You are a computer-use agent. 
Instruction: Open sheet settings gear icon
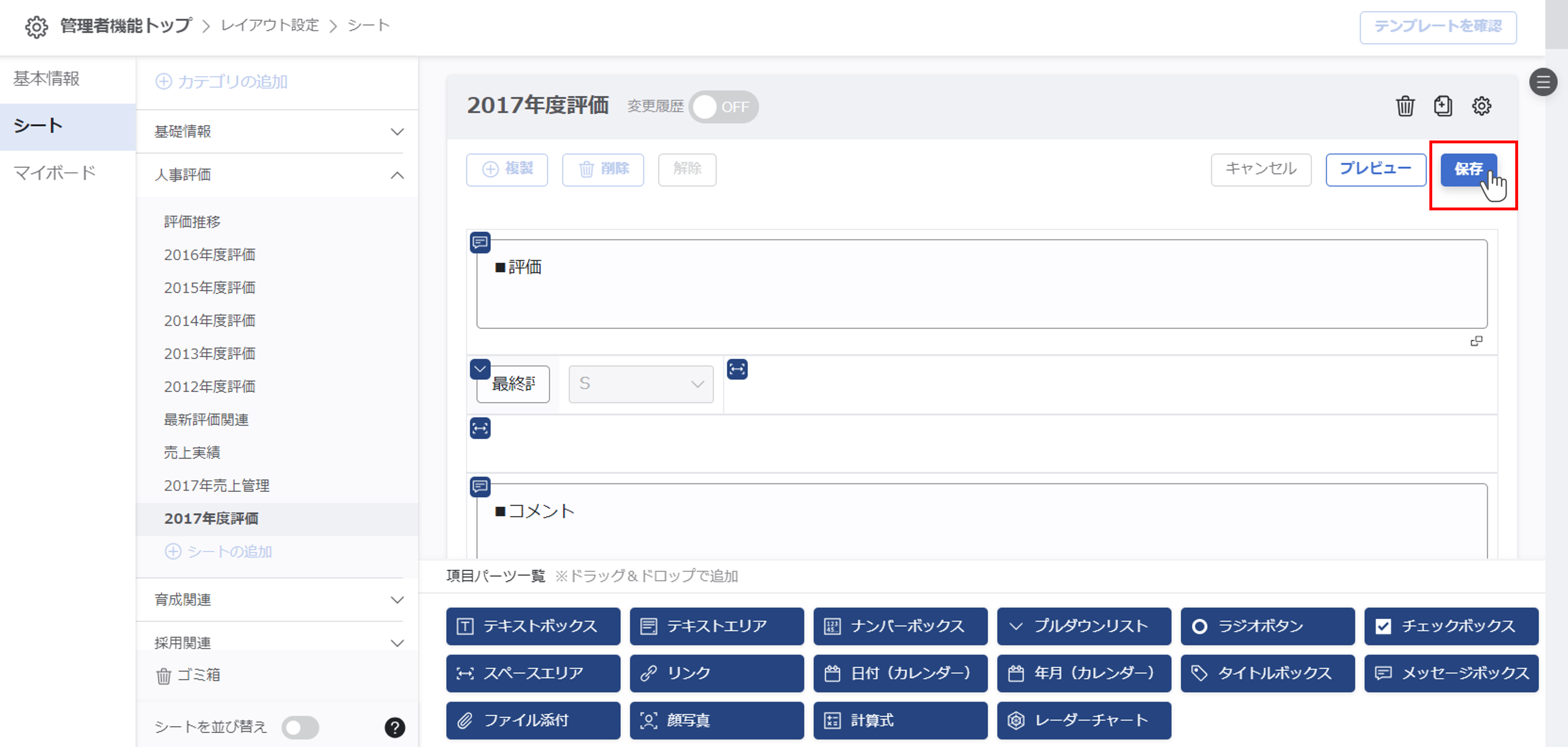coord(1481,106)
